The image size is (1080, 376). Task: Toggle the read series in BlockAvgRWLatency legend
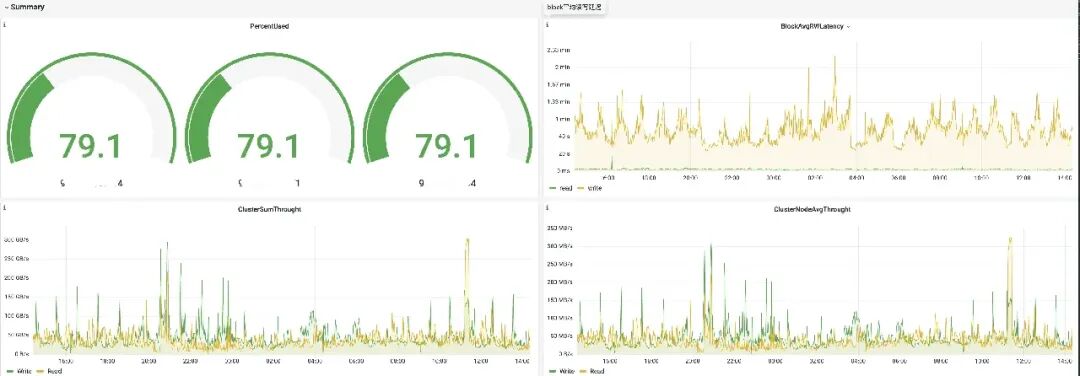click(x=561, y=188)
